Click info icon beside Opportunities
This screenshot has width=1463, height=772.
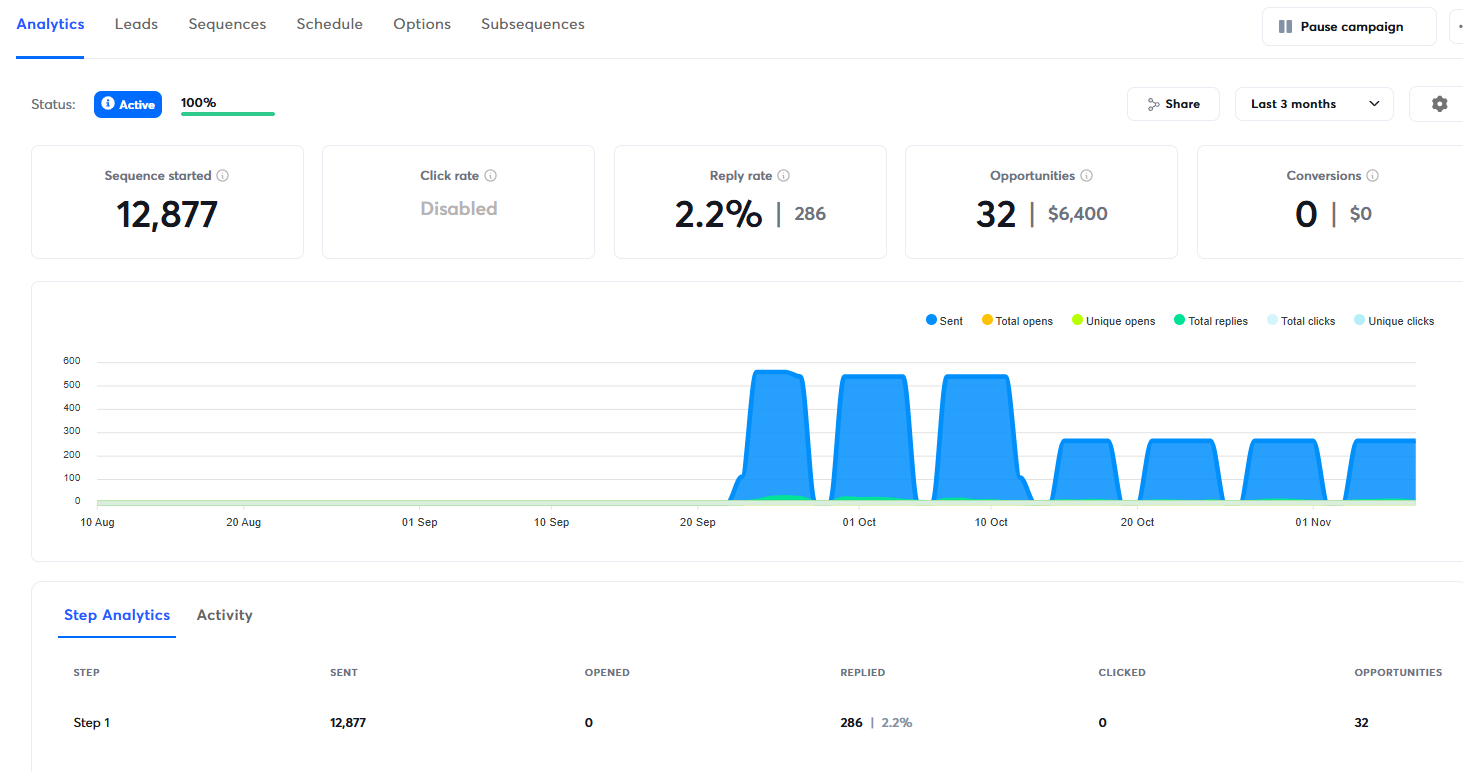pyautogui.click(x=1087, y=176)
